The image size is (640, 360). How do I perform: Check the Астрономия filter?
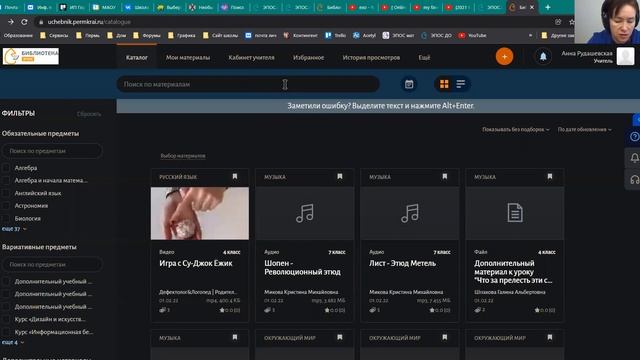(6, 206)
